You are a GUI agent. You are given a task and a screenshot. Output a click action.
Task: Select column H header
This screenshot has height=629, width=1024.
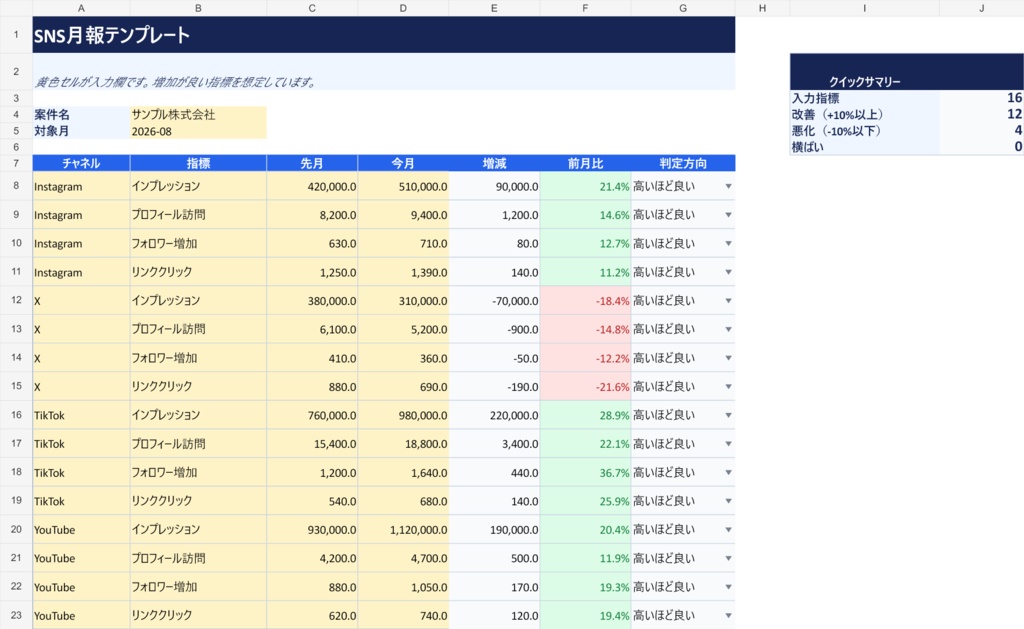(x=762, y=8)
